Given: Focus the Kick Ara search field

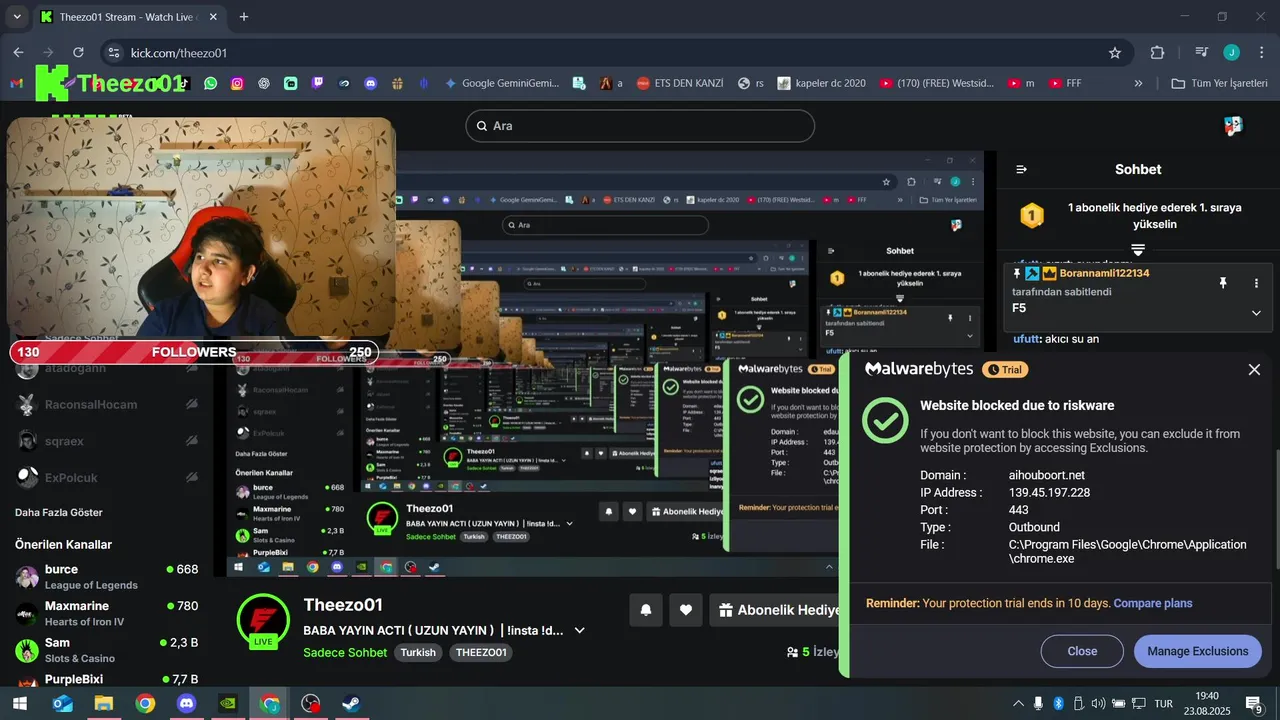Looking at the screenshot, I should [640, 126].
